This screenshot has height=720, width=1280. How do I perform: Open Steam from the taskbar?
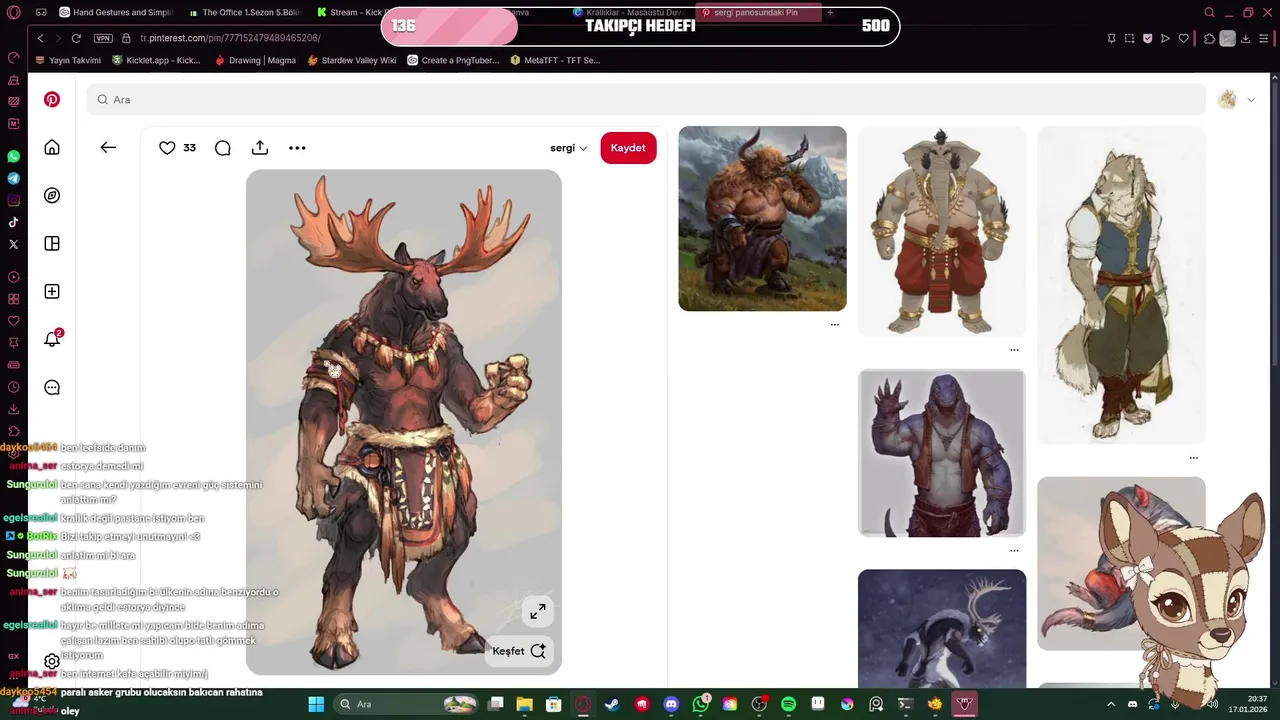612,704
